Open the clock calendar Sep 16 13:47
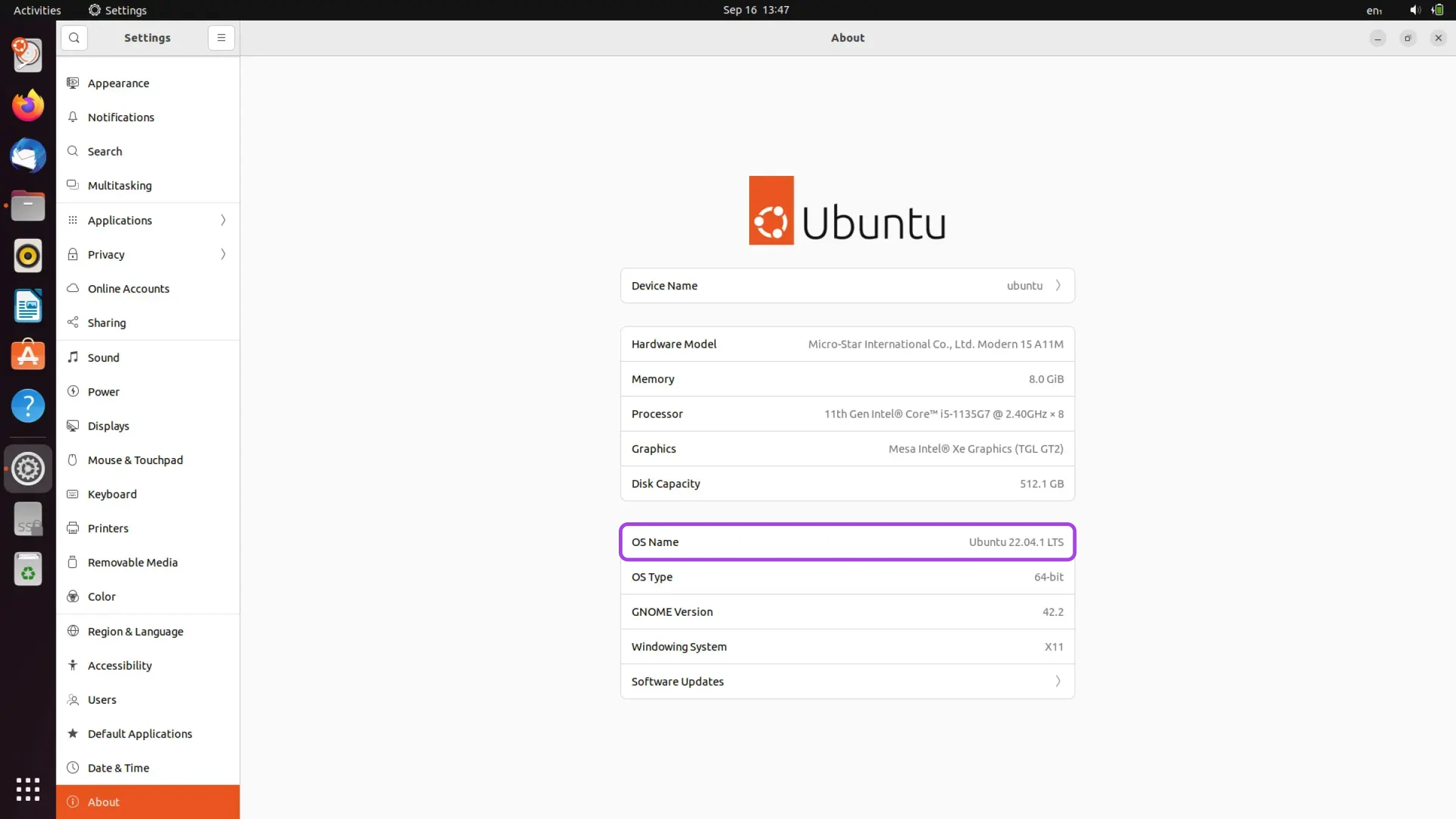Screen dimensions: 1456x819 756,10
